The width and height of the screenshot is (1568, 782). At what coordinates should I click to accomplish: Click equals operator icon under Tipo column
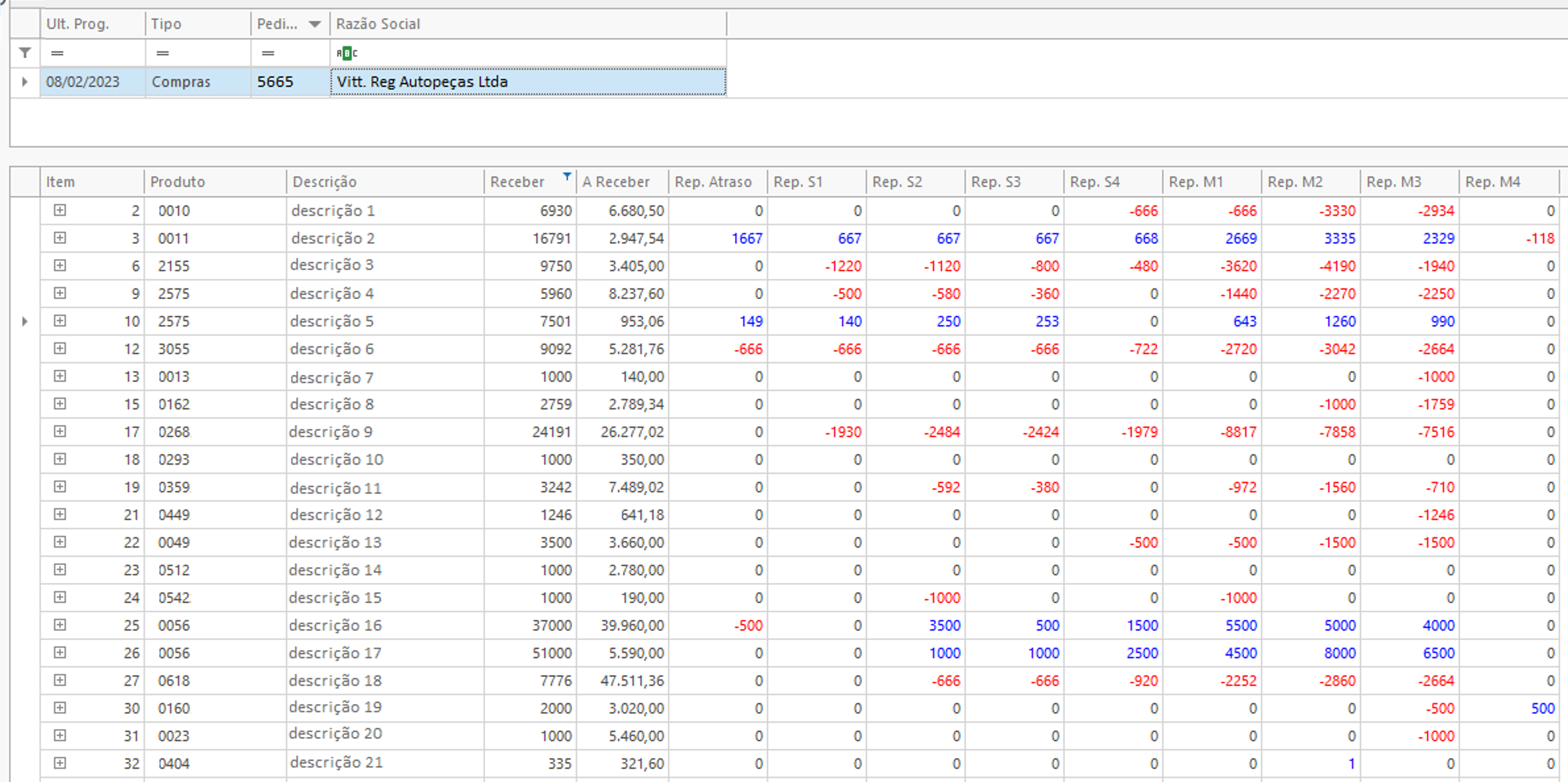click(162, 54)
